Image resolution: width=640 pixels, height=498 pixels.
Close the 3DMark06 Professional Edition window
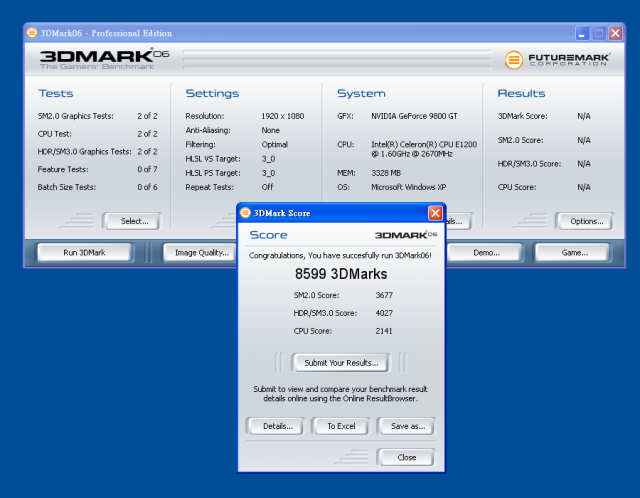click(x=615, y=33)
